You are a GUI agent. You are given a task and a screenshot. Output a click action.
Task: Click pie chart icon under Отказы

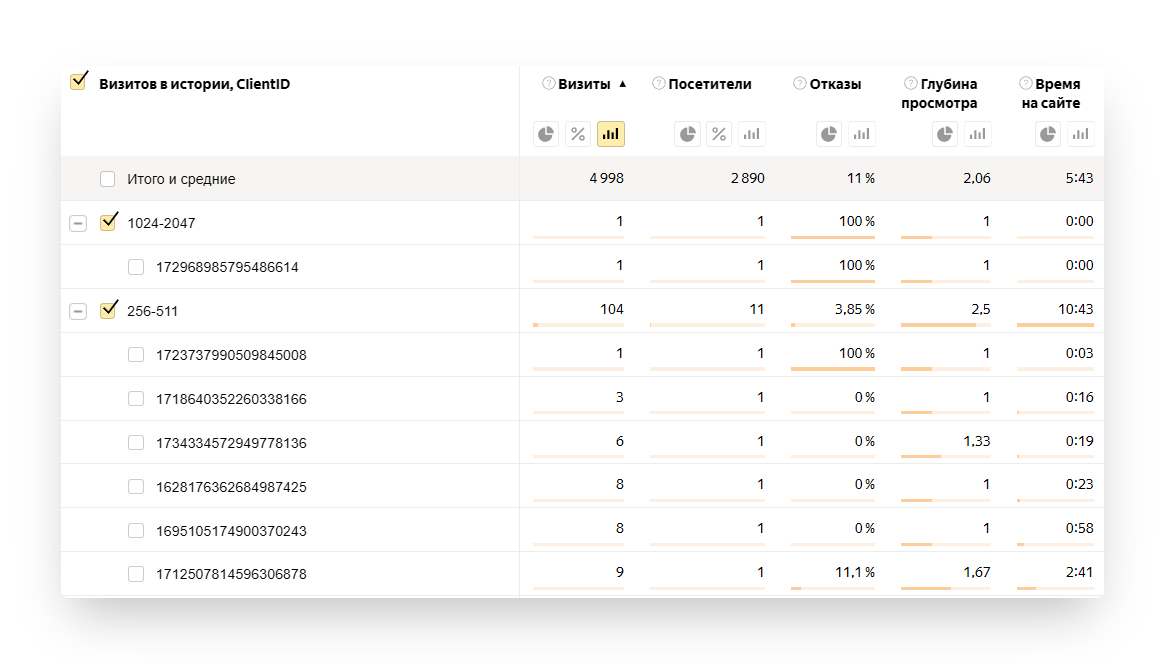pos(829,134)
